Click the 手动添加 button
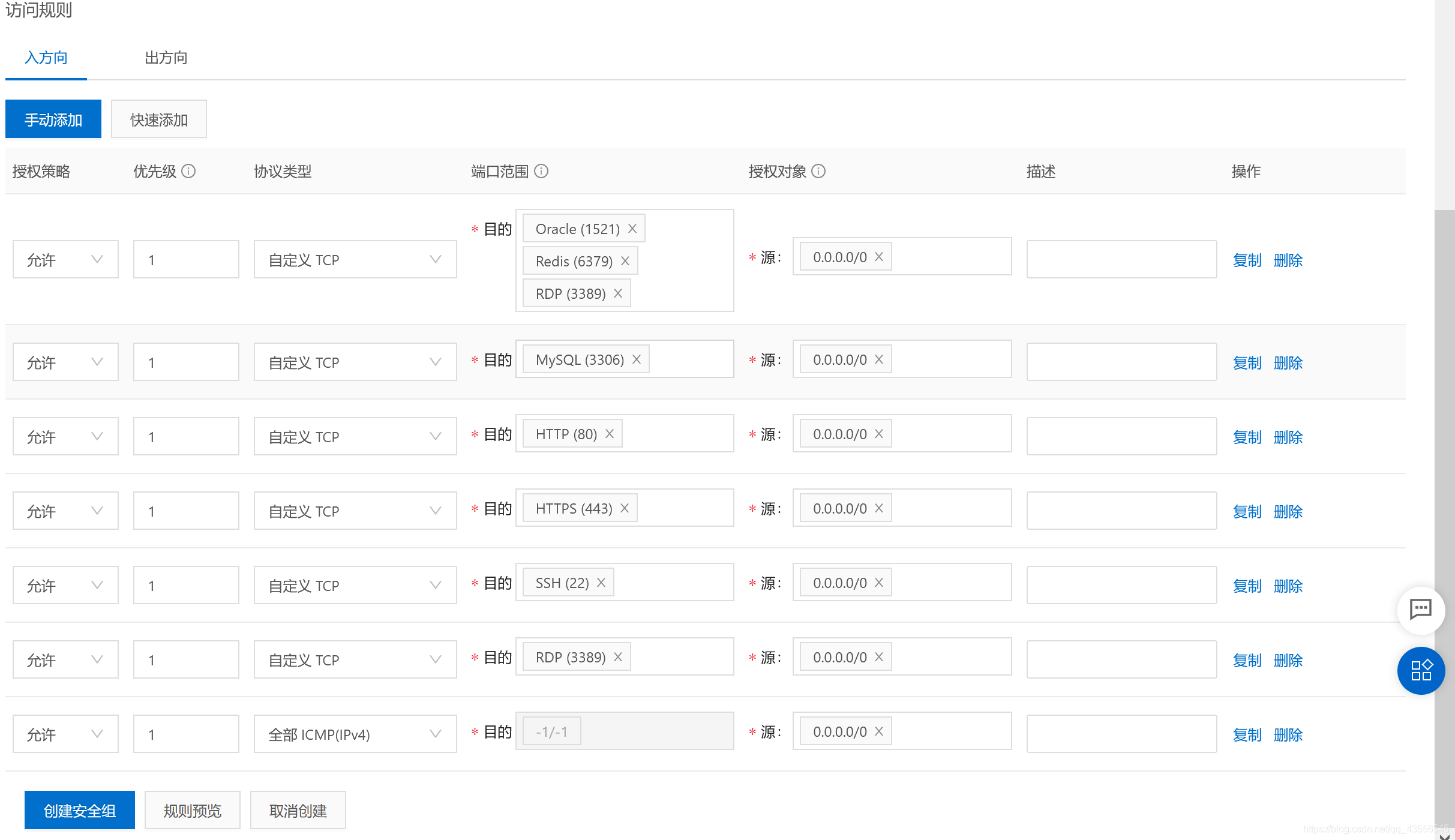The height and width of the screenshot is (840, 1455). click(x=53, y=119)
